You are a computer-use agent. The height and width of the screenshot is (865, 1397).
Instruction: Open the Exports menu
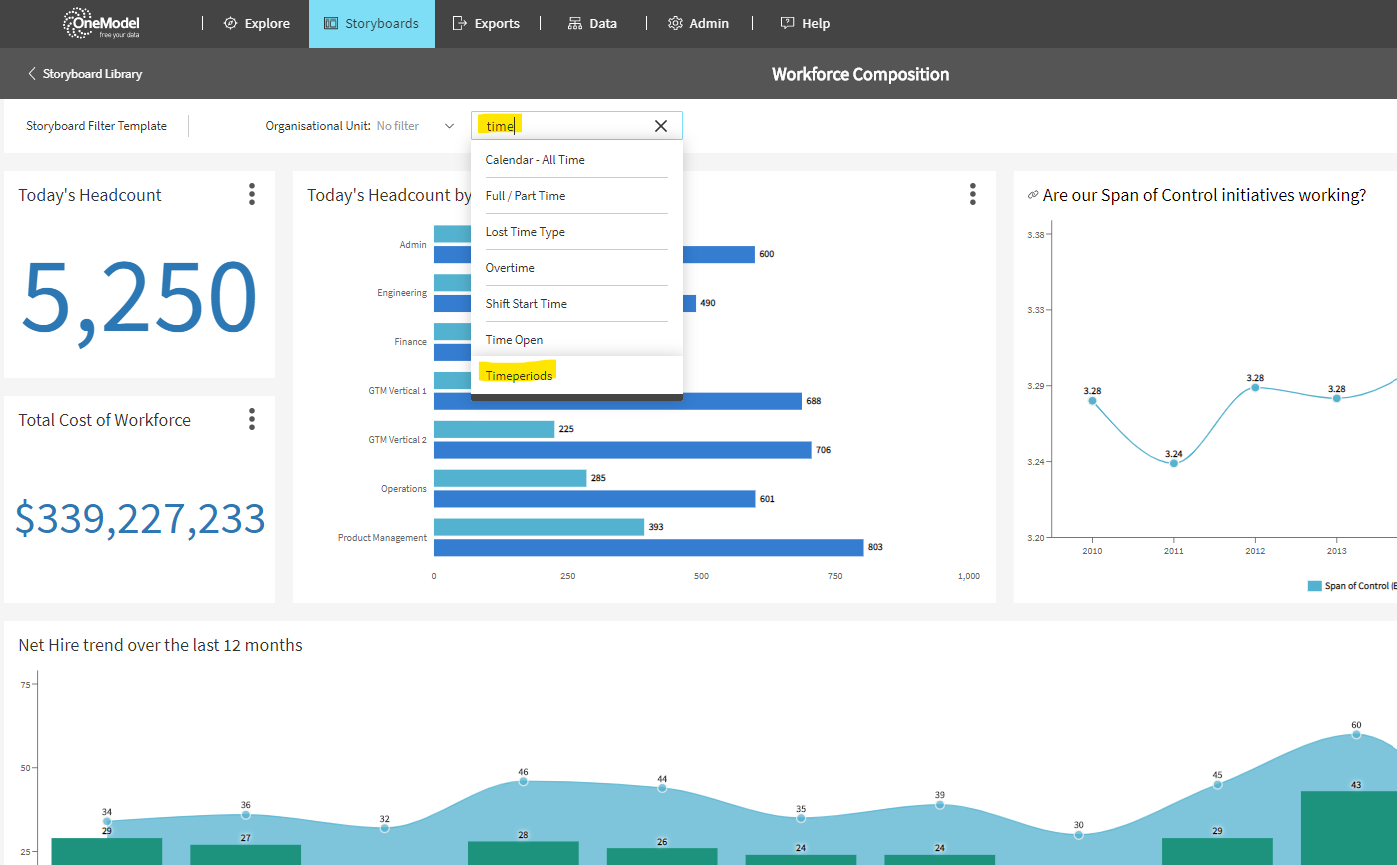coord(486,23)
